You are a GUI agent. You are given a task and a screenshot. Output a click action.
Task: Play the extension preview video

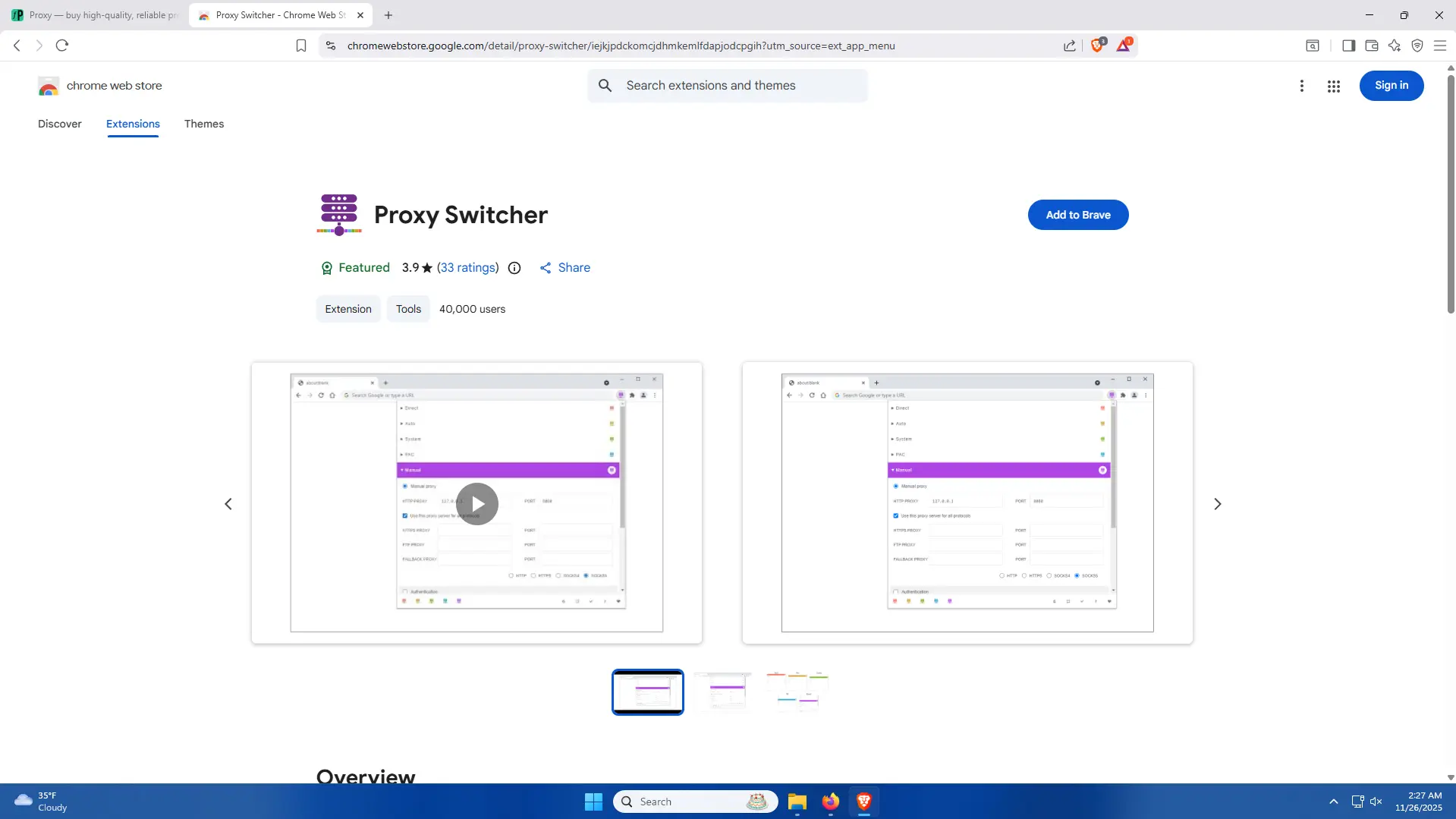coord(476,504)
